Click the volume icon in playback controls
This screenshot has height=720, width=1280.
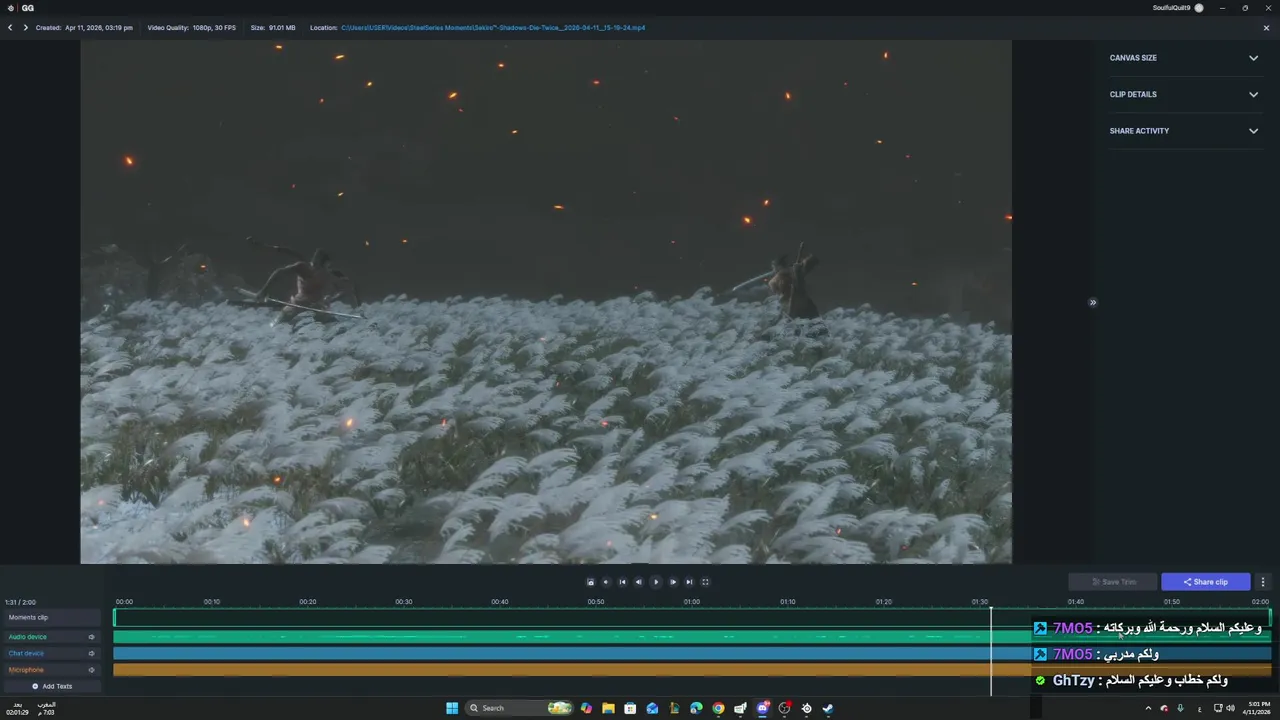coord(605,582)
